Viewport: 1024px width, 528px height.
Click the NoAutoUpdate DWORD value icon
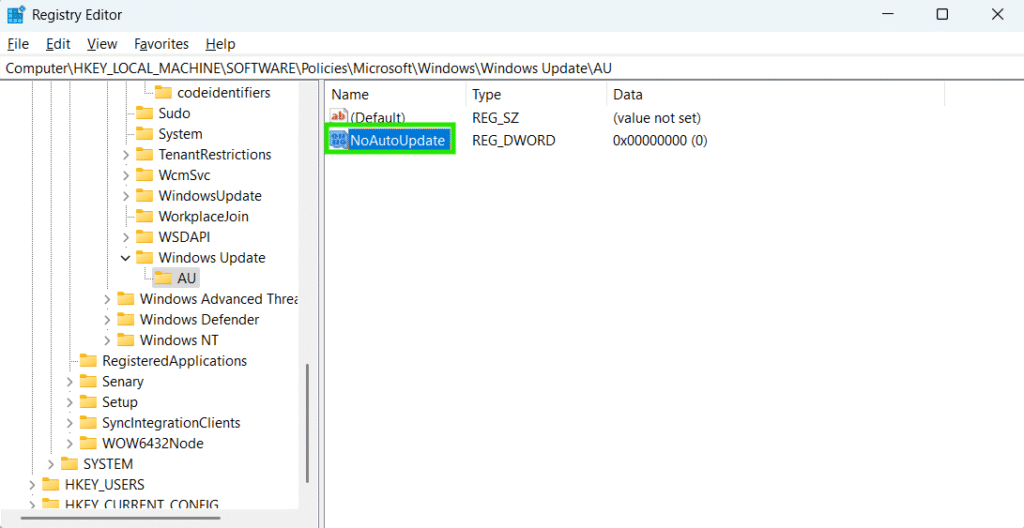pos(338,141)
